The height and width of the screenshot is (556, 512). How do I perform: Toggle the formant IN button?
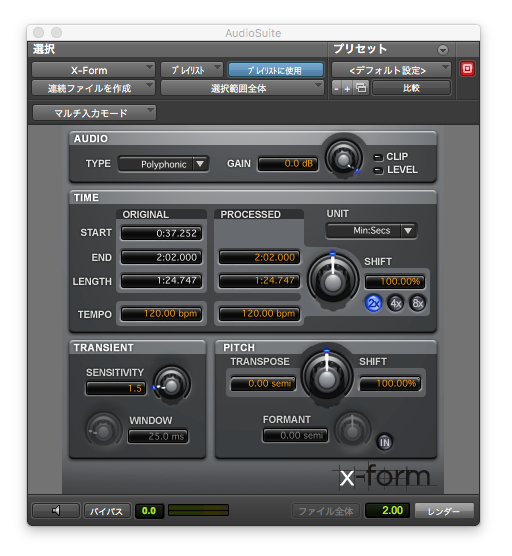[x=384, y=442]
